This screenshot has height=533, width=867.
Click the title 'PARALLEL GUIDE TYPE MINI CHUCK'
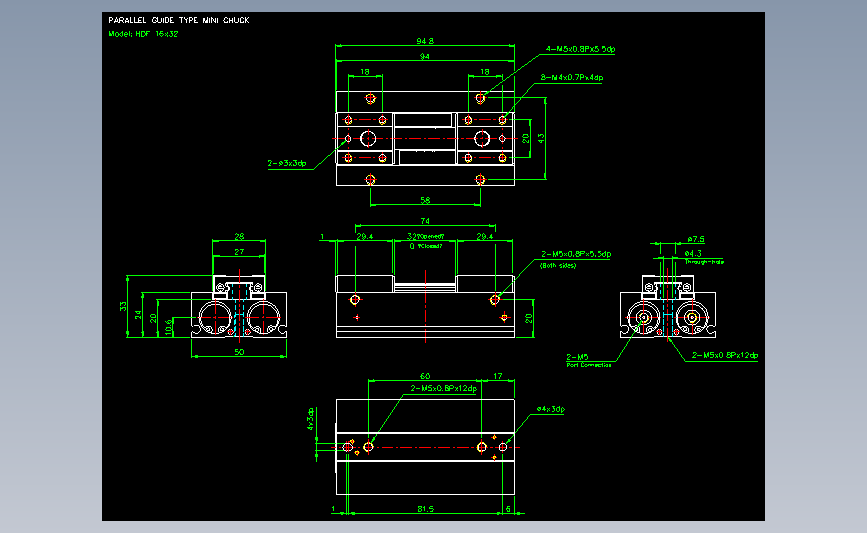[179, 20]
